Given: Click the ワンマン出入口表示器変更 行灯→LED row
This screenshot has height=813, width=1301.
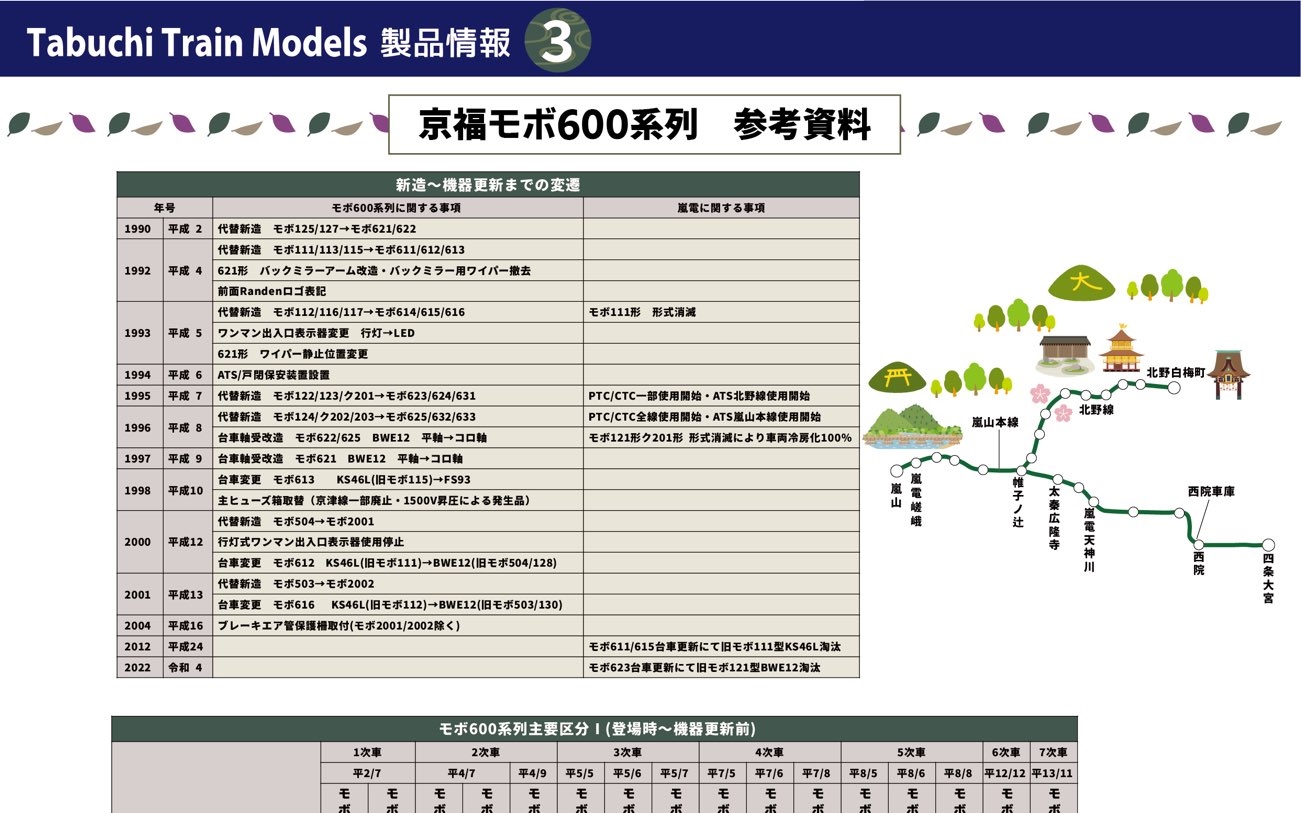Looking at the screenshot, I should click(x=398, y=333).
